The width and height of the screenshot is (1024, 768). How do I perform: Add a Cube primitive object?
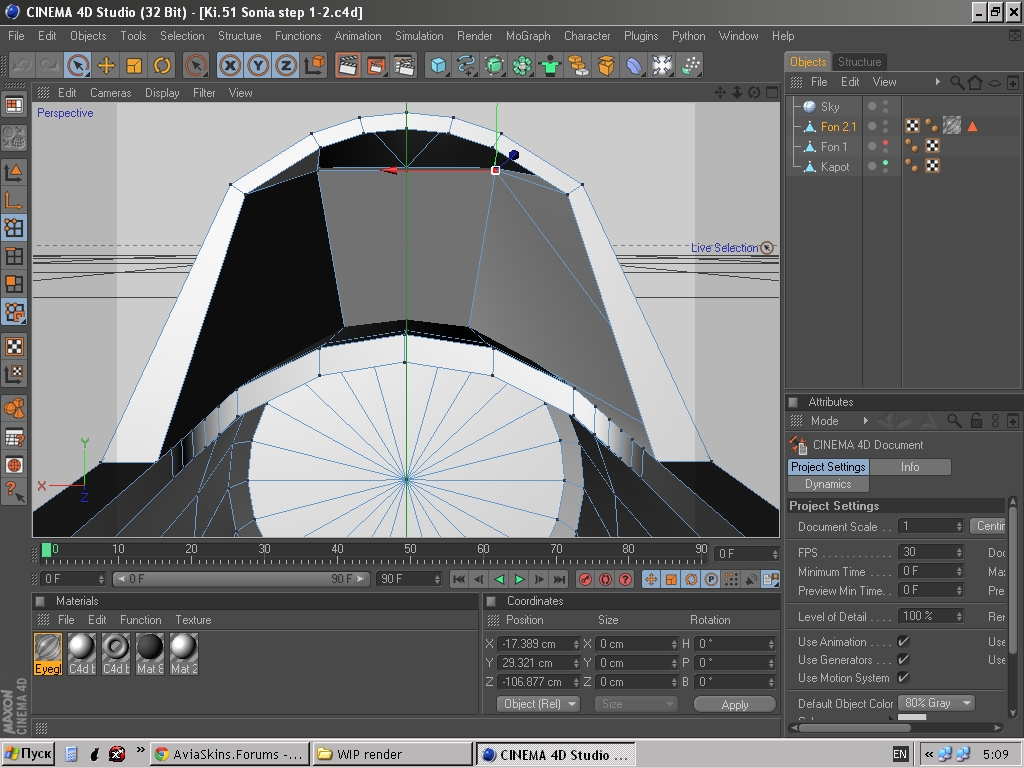tap(438, 66)
